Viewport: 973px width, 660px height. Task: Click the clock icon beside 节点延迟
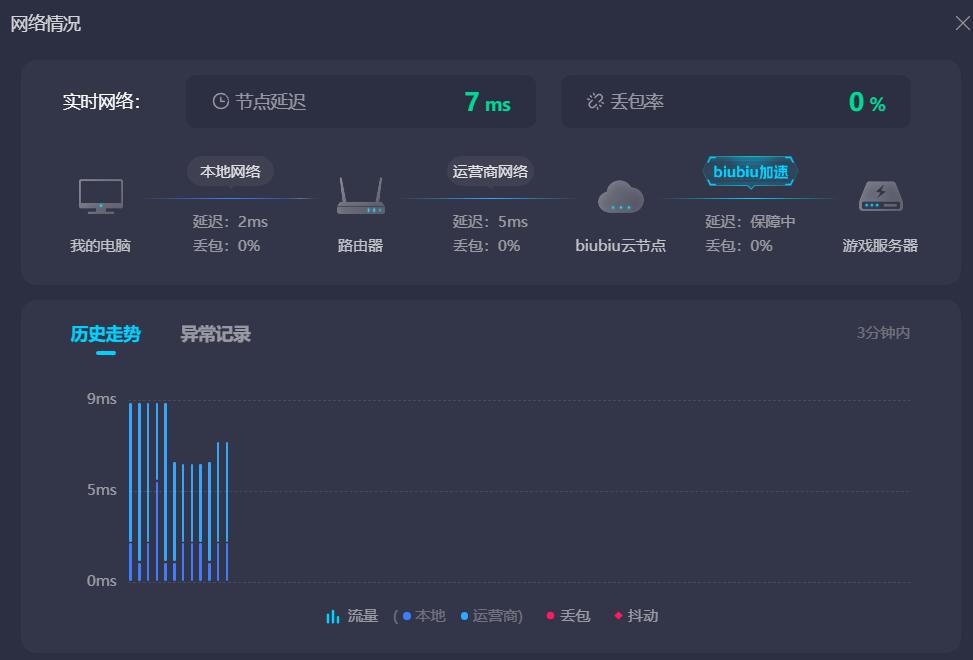point(221,101)
